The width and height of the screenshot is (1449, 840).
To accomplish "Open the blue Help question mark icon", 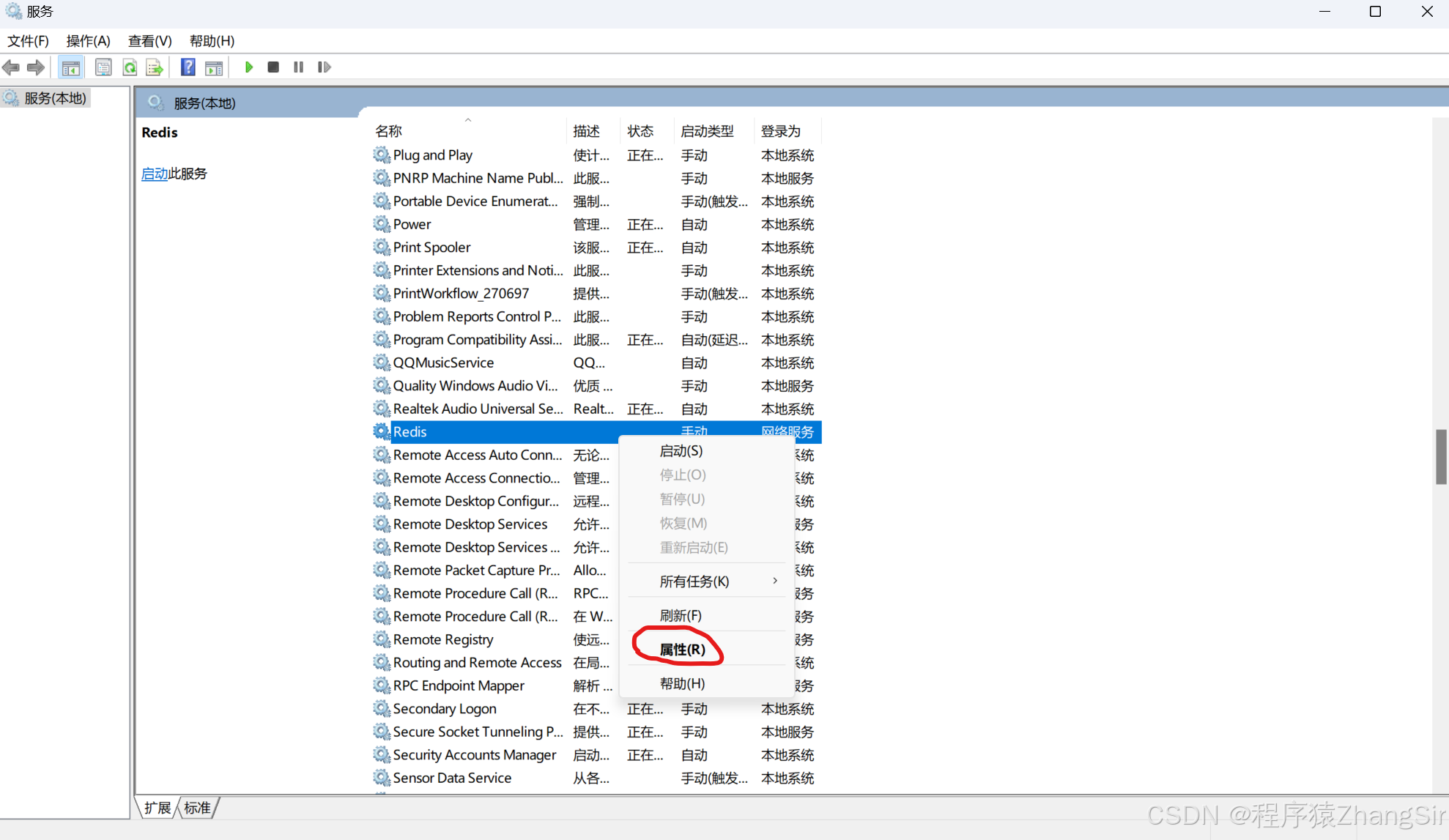I will pos(188,67).
